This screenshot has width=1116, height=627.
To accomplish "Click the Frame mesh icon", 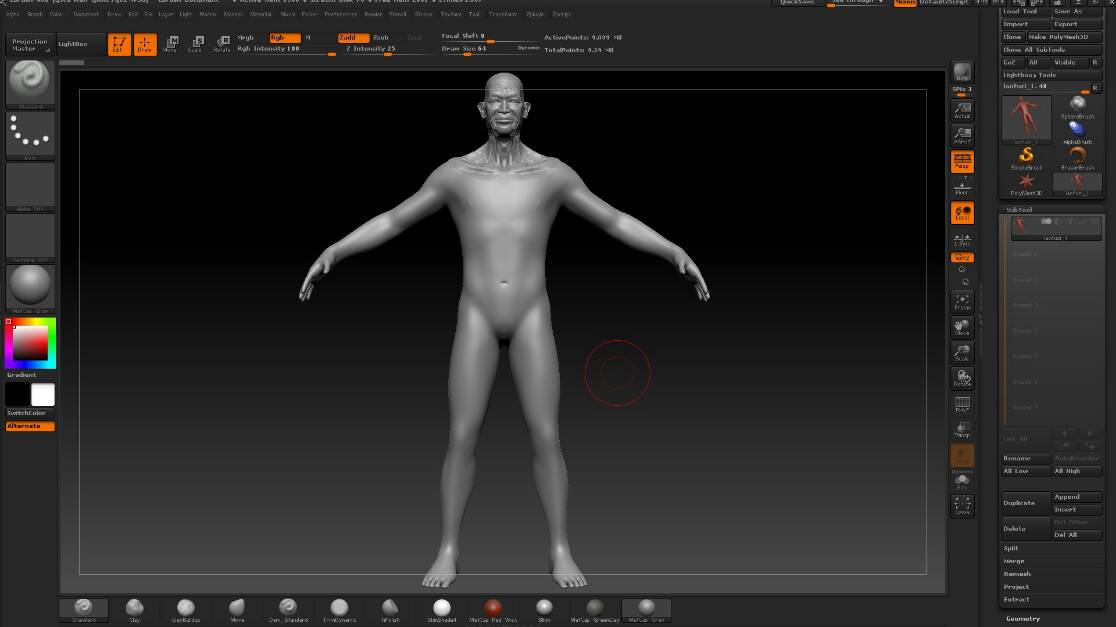I will tap(962, 302).
